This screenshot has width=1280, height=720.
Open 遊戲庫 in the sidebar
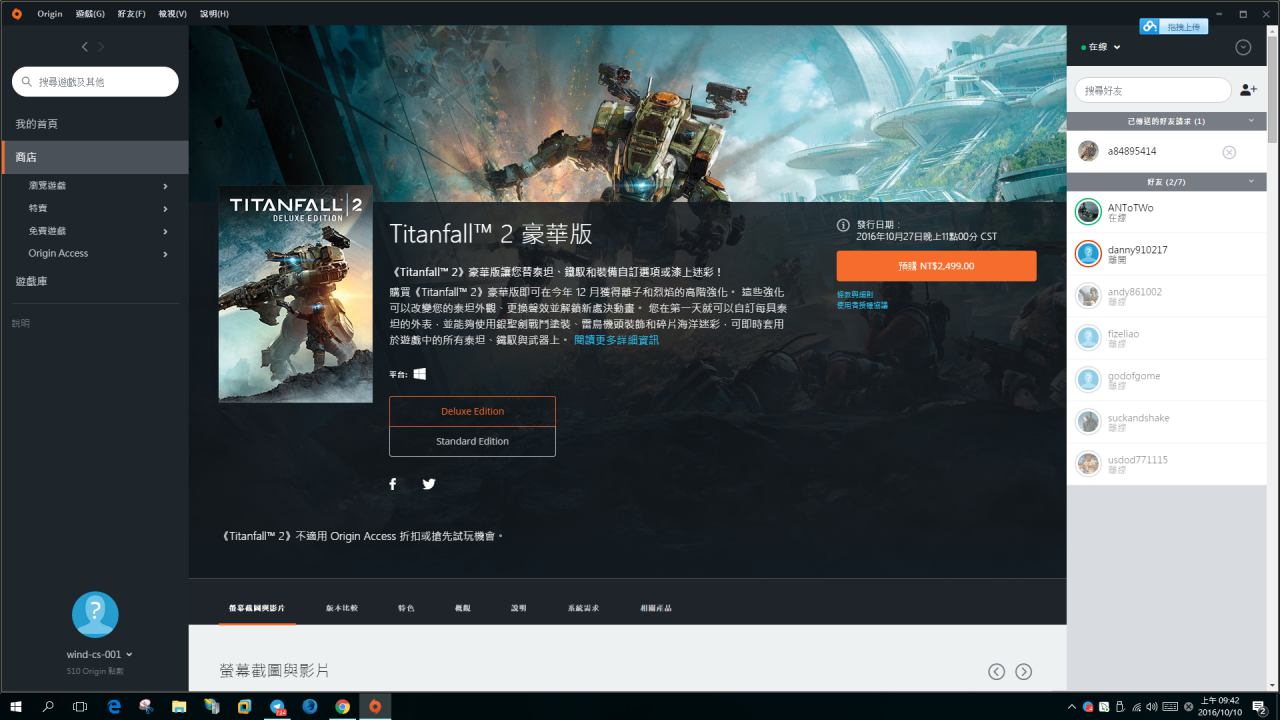pos(31,282)
